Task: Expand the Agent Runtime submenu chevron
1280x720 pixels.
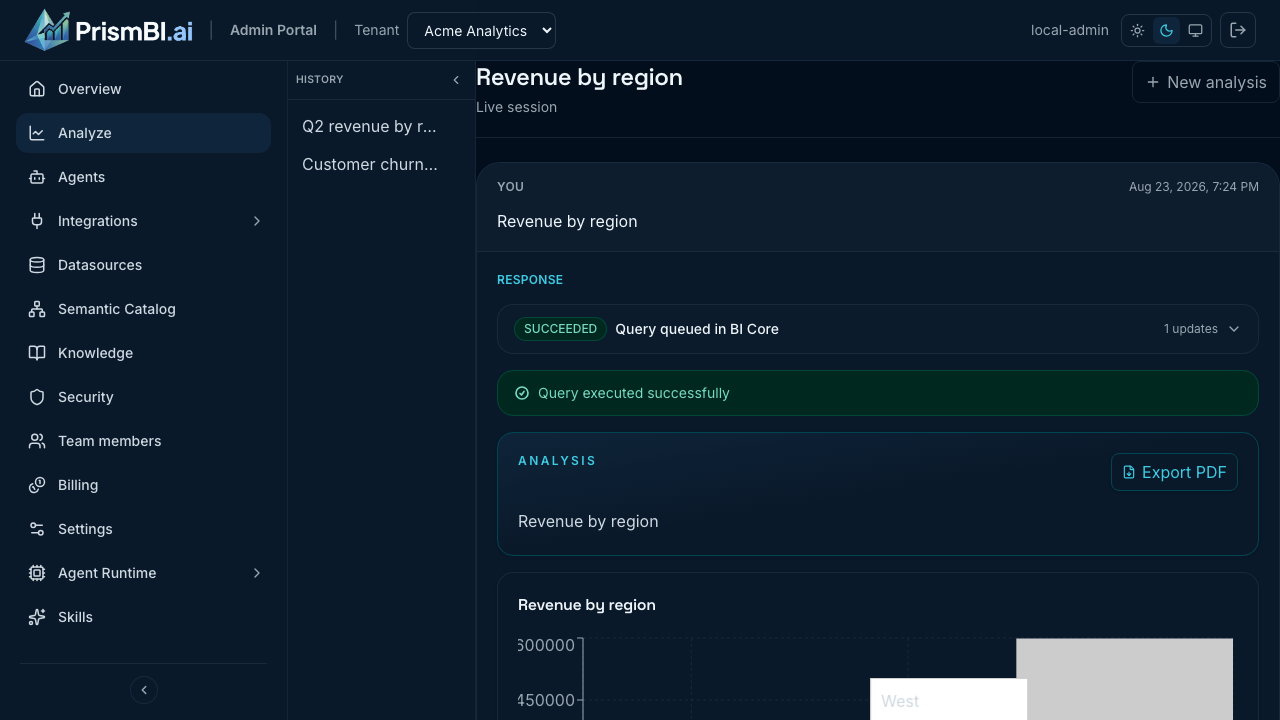Action: (x=257, y=573)
